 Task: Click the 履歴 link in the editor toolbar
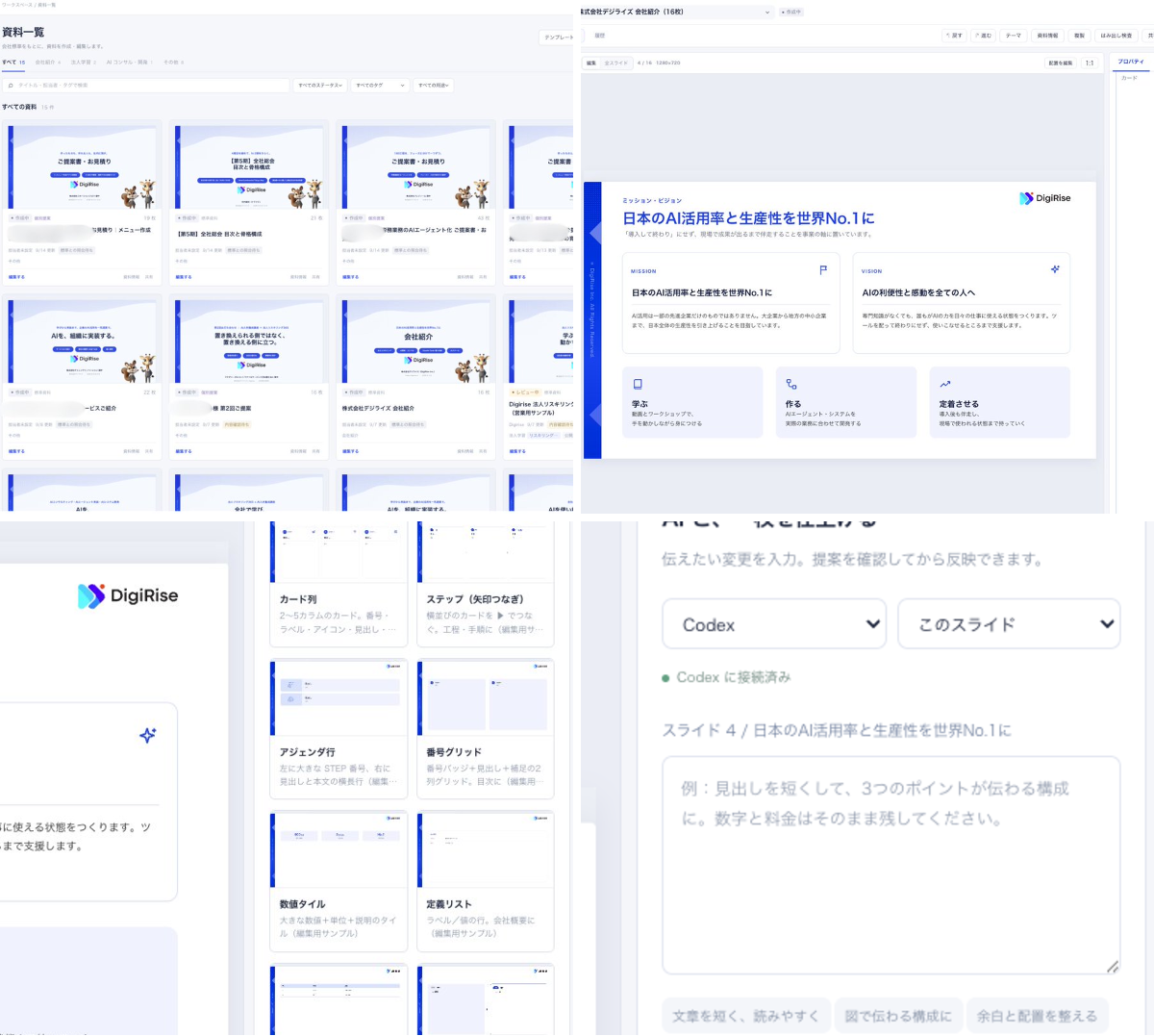coord(600,36)
